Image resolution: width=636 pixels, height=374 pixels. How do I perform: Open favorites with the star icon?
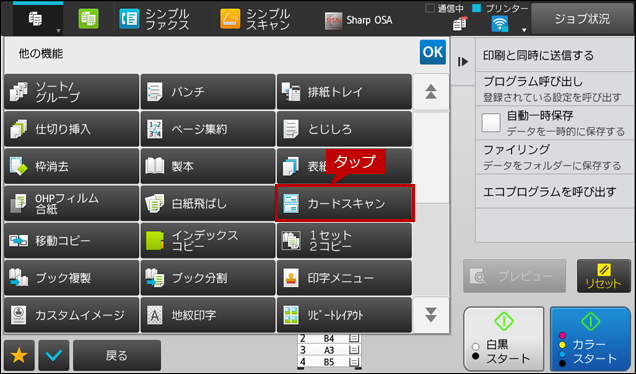[19, 356]
